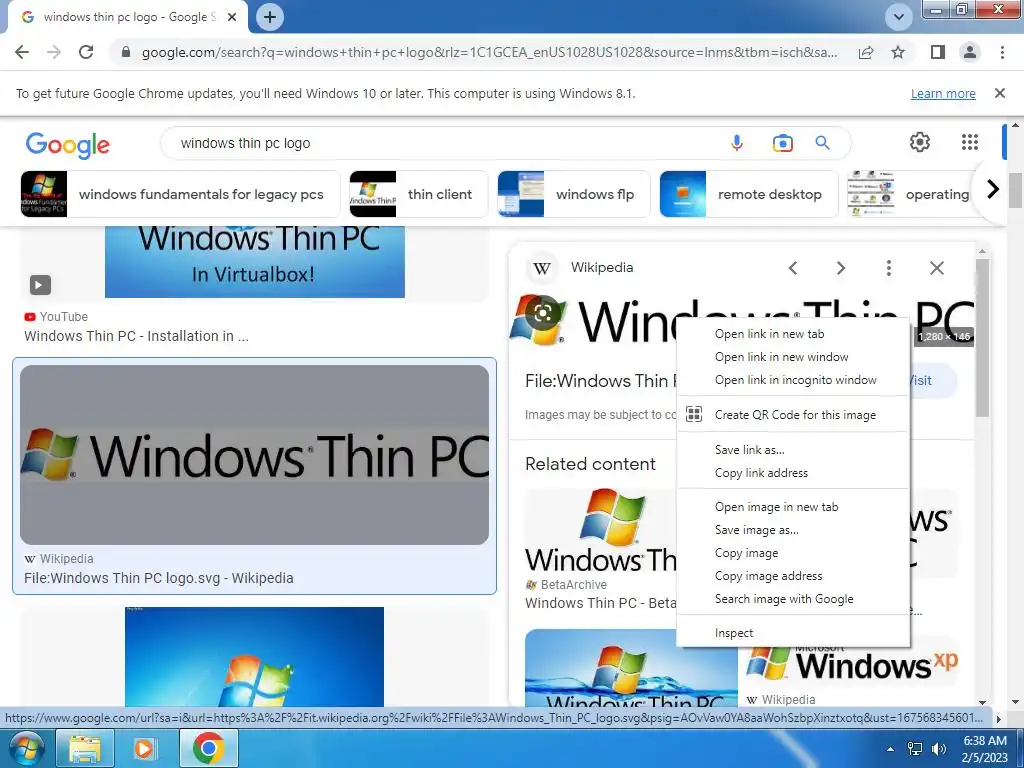Select the remote desktop filter chip
The width and height of the screenshot is (1024, 768).
pyautogui.click(x=748, y=194)
